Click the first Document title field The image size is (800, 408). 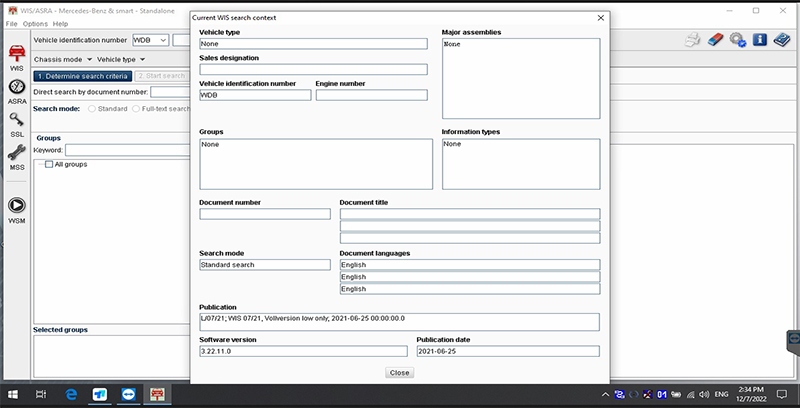[470, 214]
